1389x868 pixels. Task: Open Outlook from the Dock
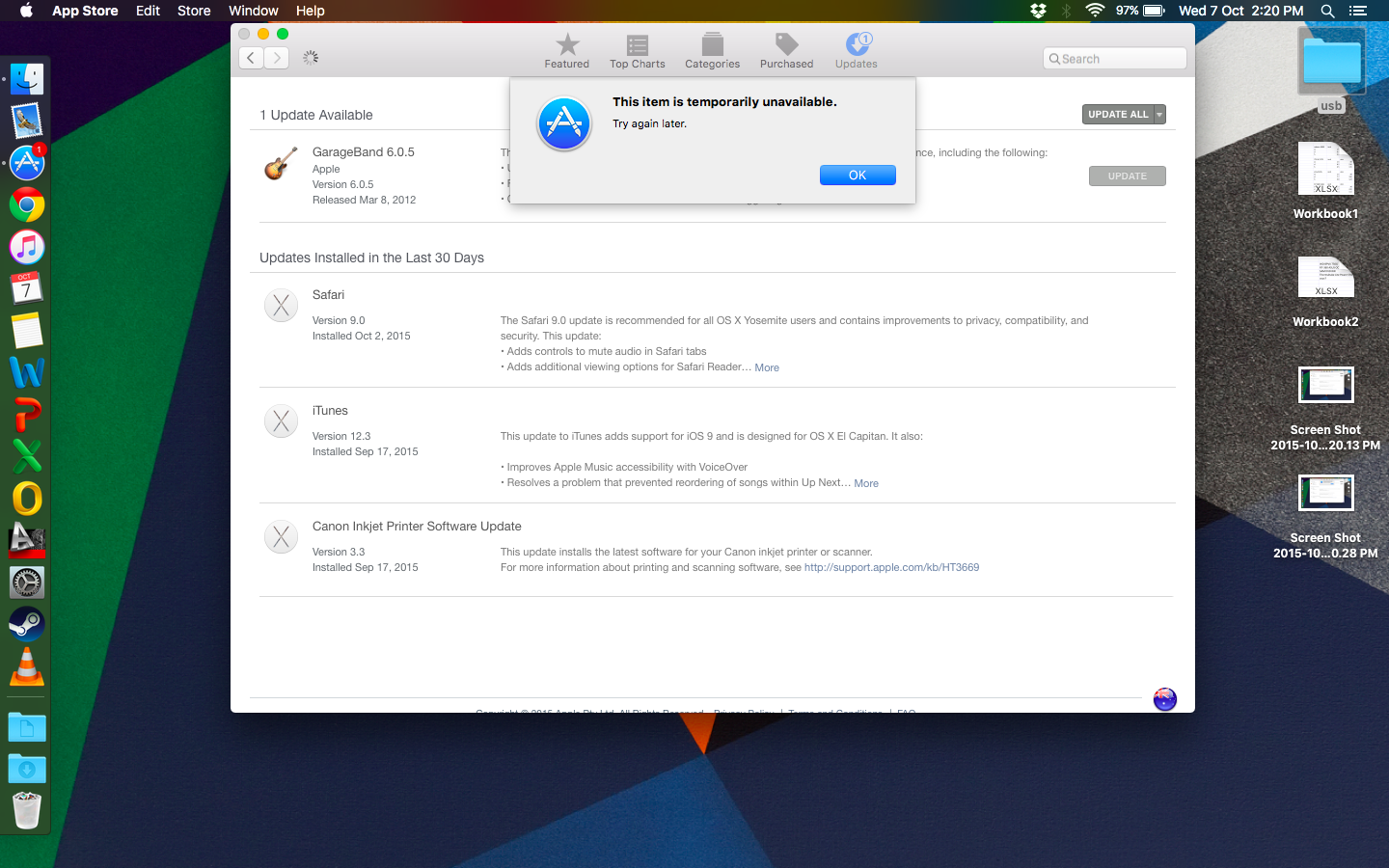pyautogui.click(x=27, y=499)
